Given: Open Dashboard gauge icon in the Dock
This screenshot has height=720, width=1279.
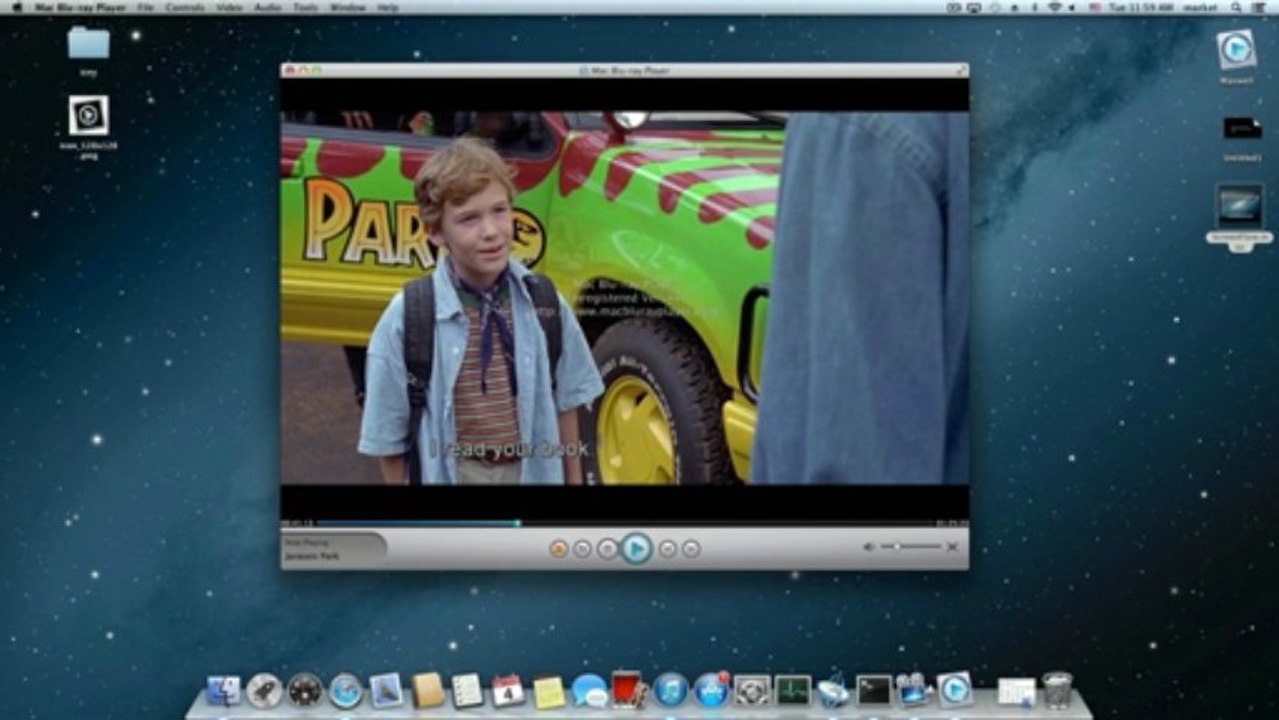Looking at the screenshot, I should [305, 690].
